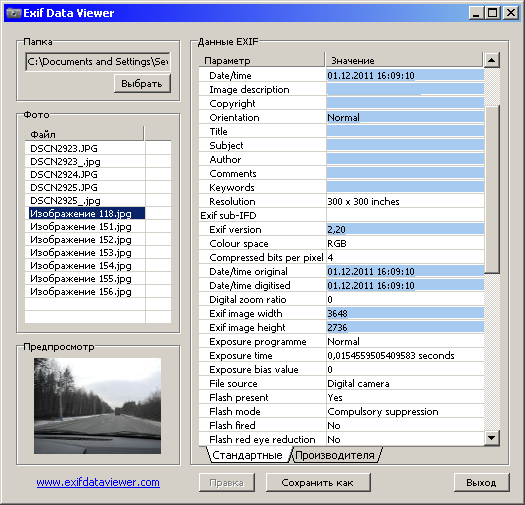
Task: Click the File source value Digital camera
Action: [x=405, y=384]
